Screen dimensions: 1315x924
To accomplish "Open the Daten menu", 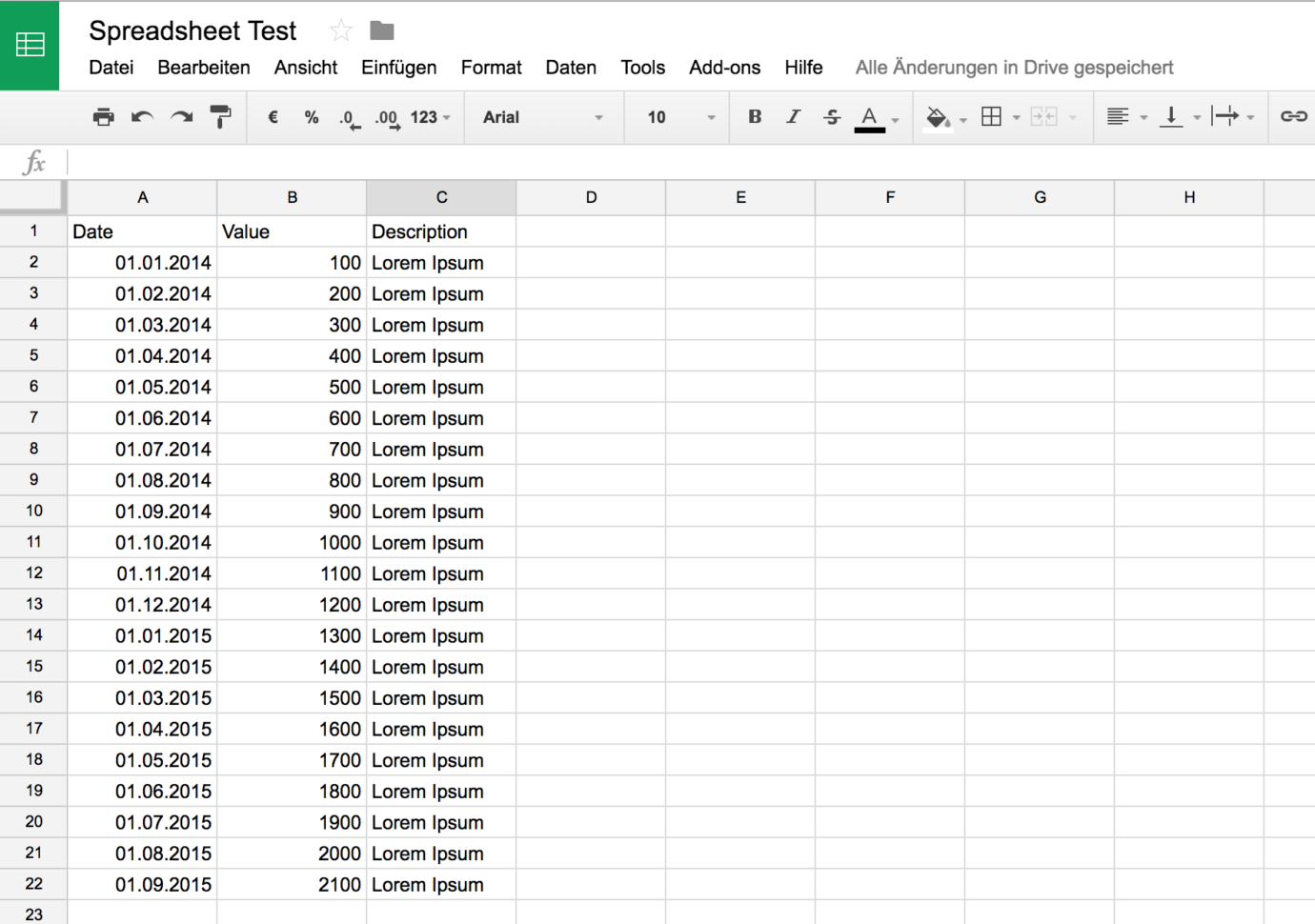I will point(571,67).
